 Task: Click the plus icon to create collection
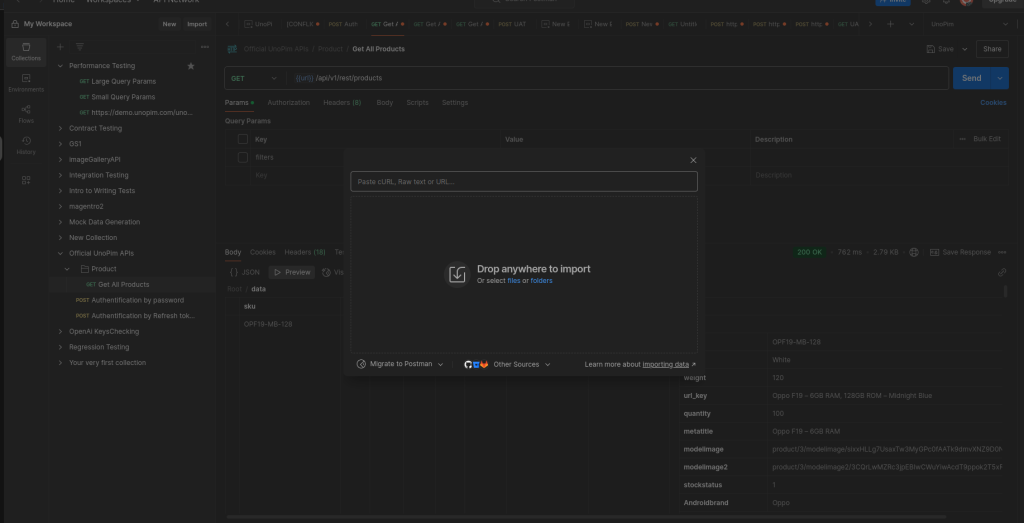pyautogui.click(x=60, y=46)
